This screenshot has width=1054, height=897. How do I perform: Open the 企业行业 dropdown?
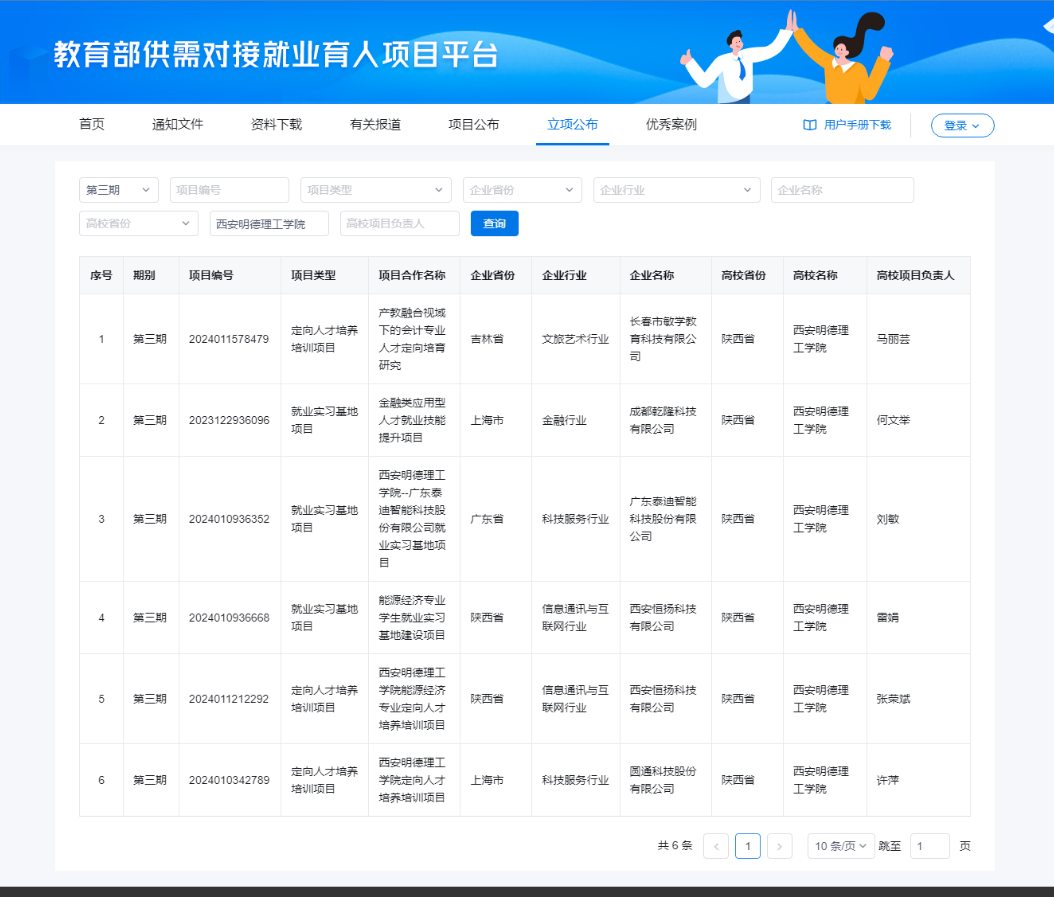click(676, 190)
